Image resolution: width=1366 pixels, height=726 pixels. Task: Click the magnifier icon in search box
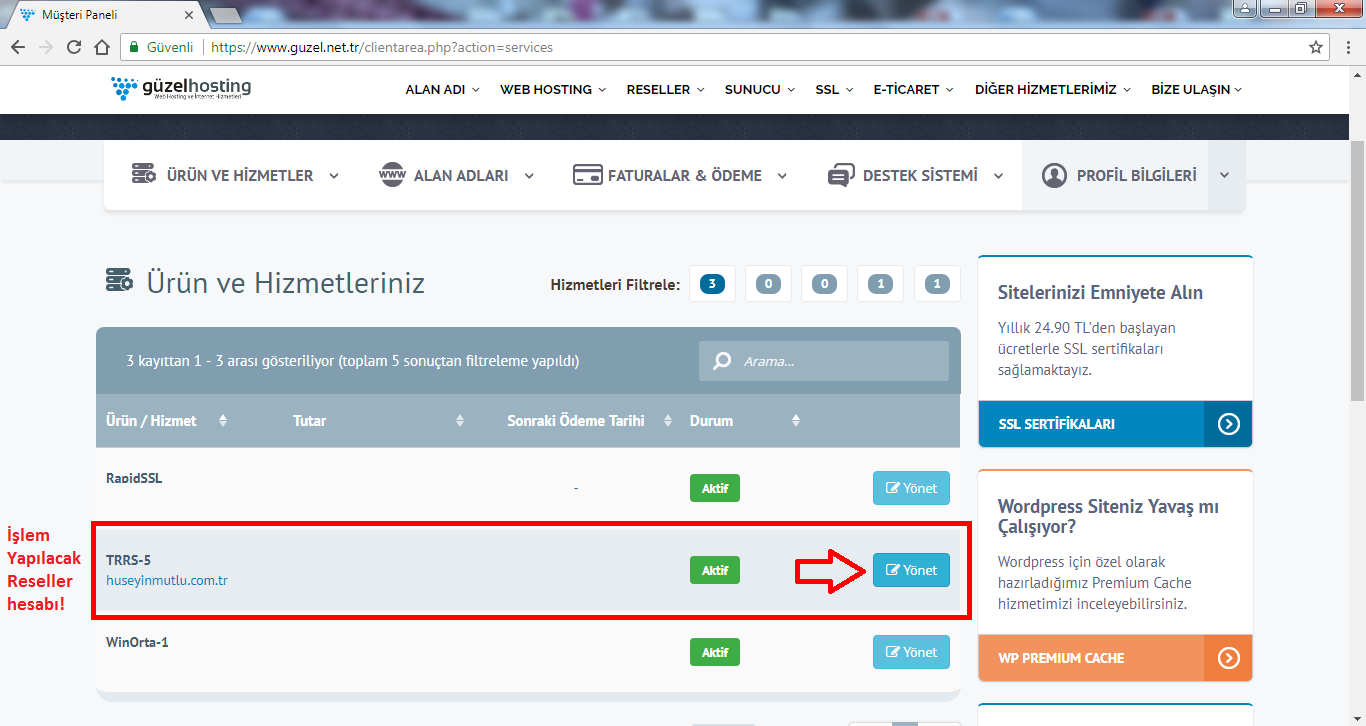[721, 361]
